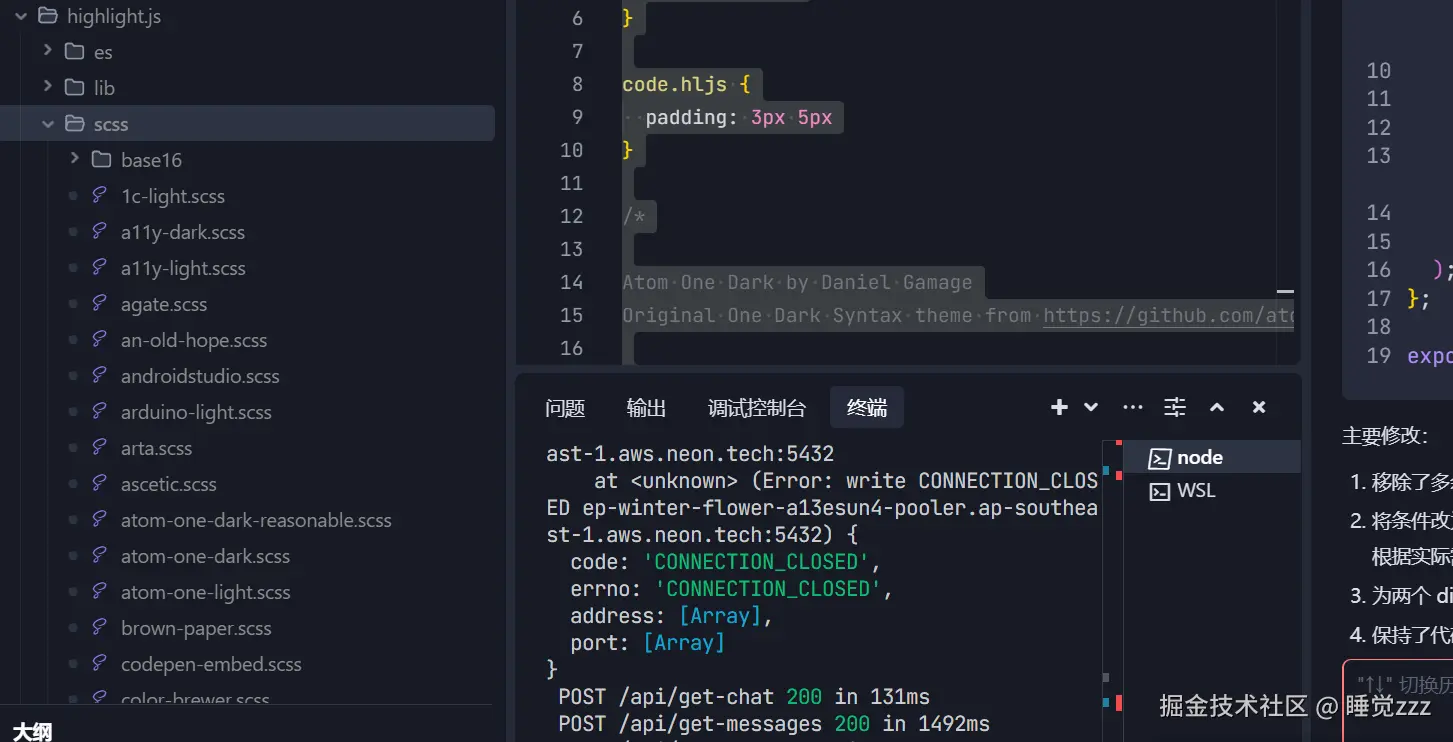Click the Sass icon of arta.scss
The height and width of the screenshot is (742, 1453).
(99, 447)
